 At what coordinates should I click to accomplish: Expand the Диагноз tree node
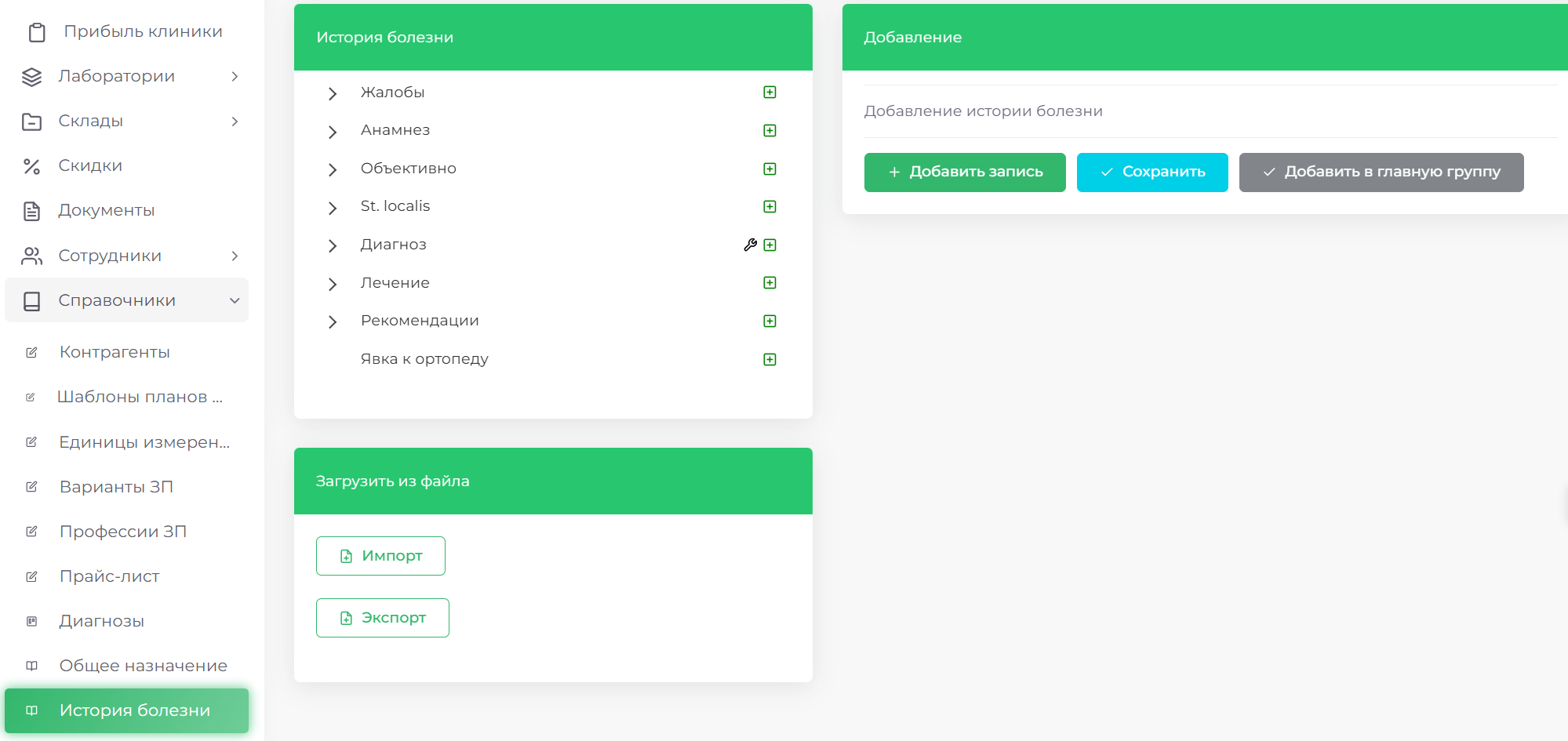(333, 245)
